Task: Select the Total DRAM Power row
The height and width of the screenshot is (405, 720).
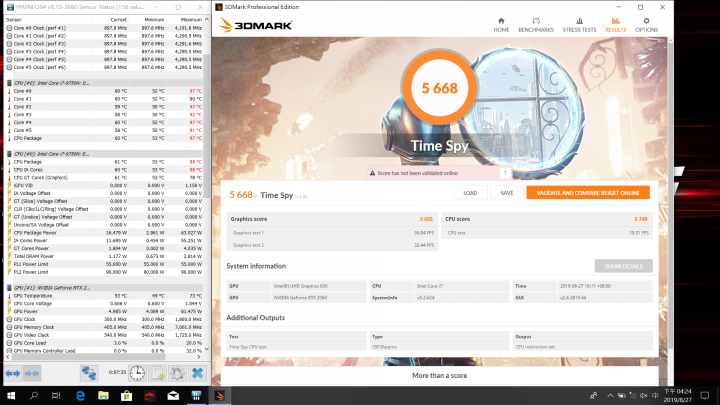Action: click(104, 256)
